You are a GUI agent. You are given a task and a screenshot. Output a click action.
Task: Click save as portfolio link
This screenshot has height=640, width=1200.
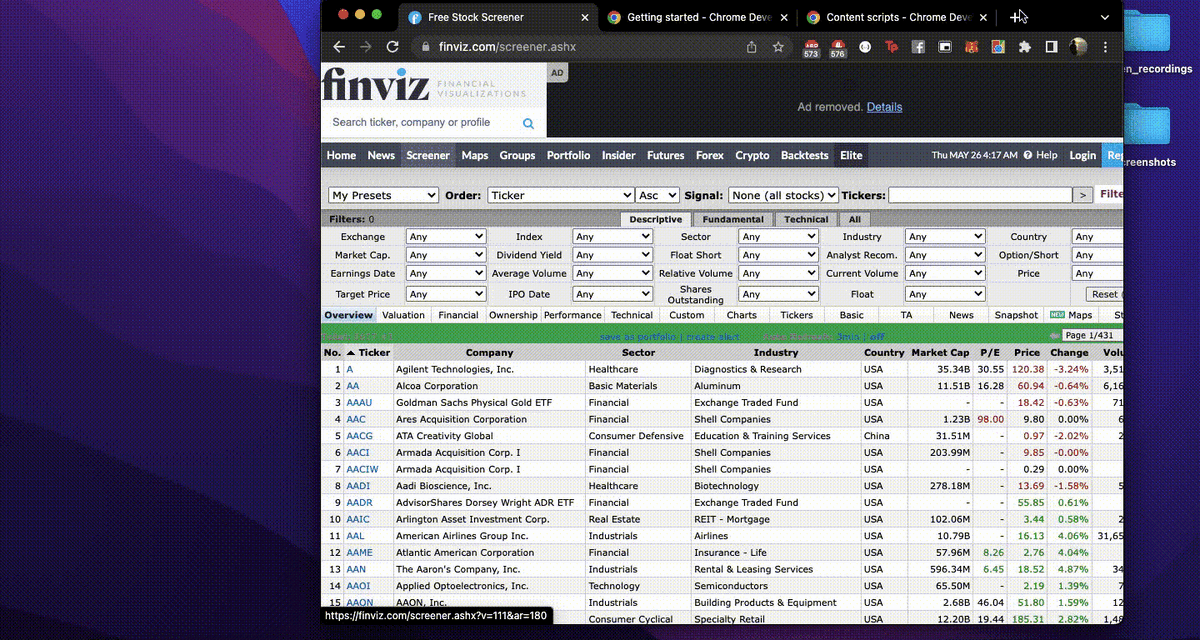(x=639, y=337)
